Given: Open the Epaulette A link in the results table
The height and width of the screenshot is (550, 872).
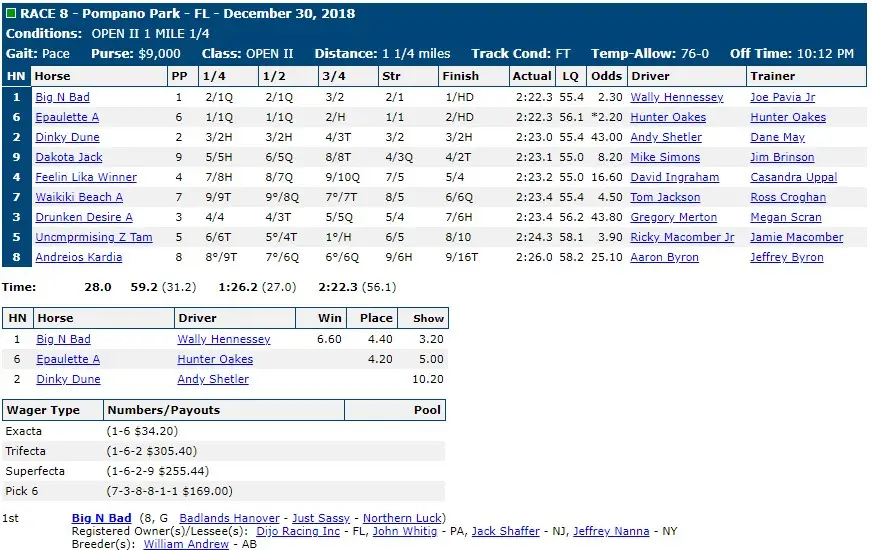Looking at the screenshot, I should [67, 117].
